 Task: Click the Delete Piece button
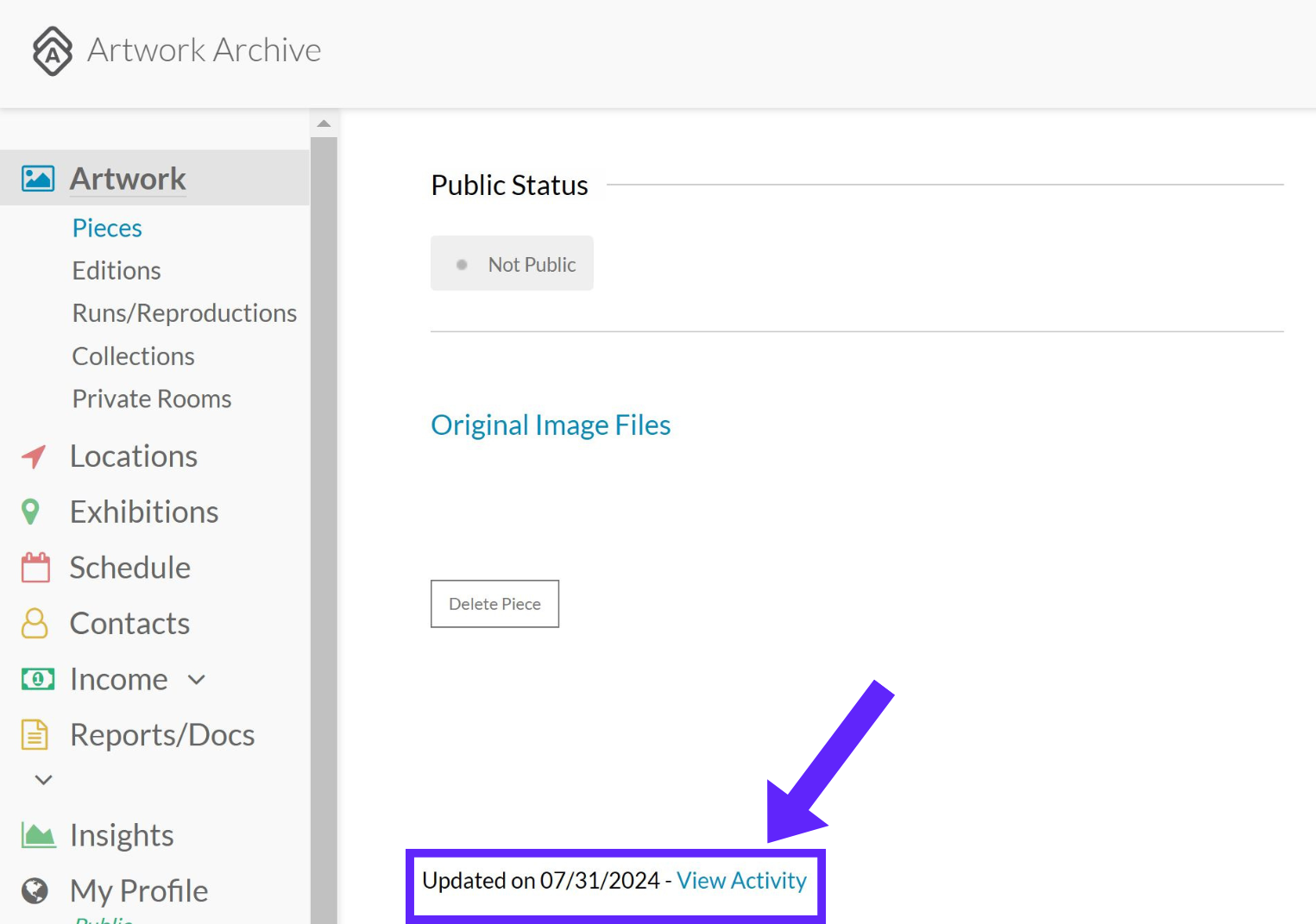pos(494,604)
